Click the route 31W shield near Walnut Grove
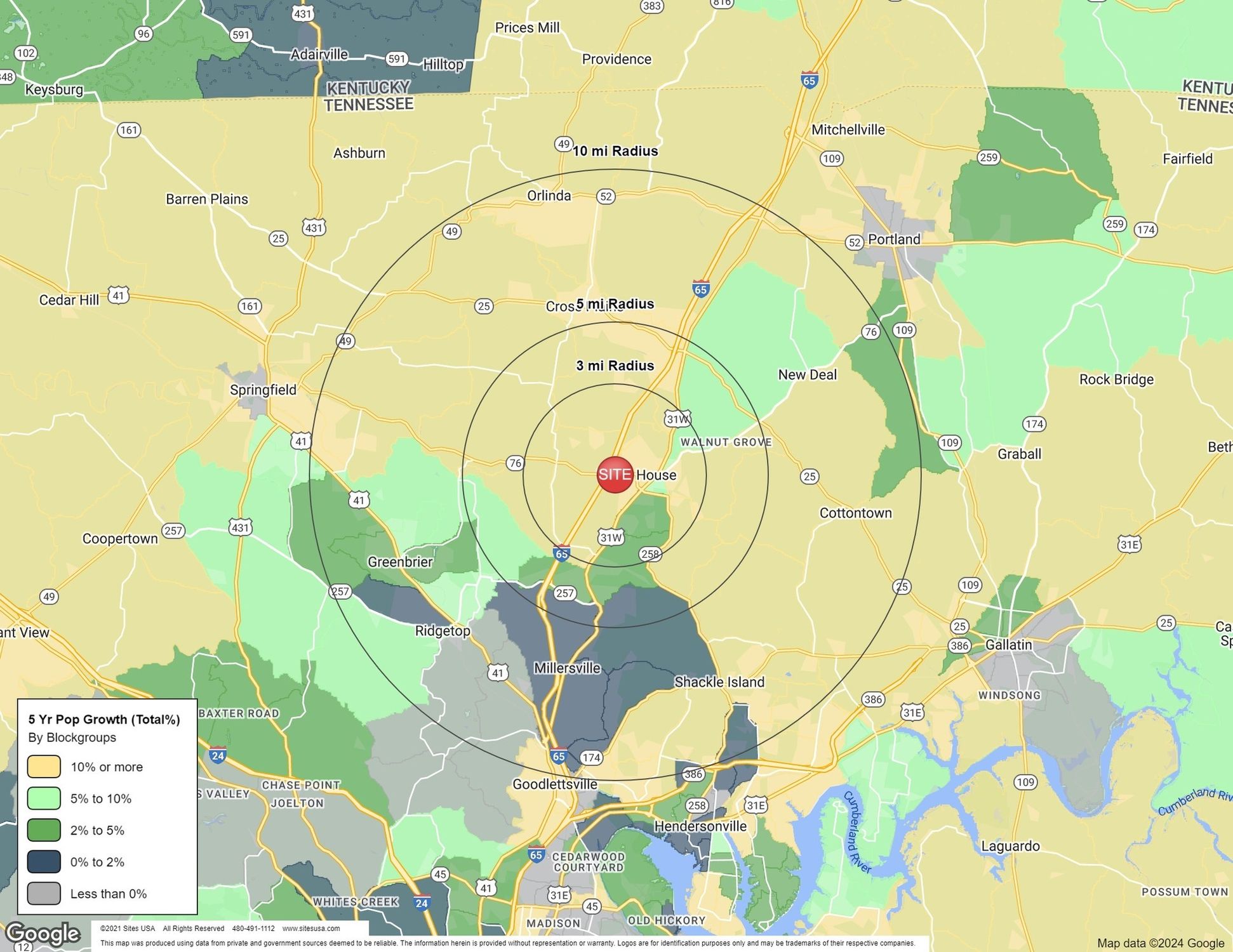Image resolution: width=1233 pixels, height=952 pixels. click(x=677, y=419)
